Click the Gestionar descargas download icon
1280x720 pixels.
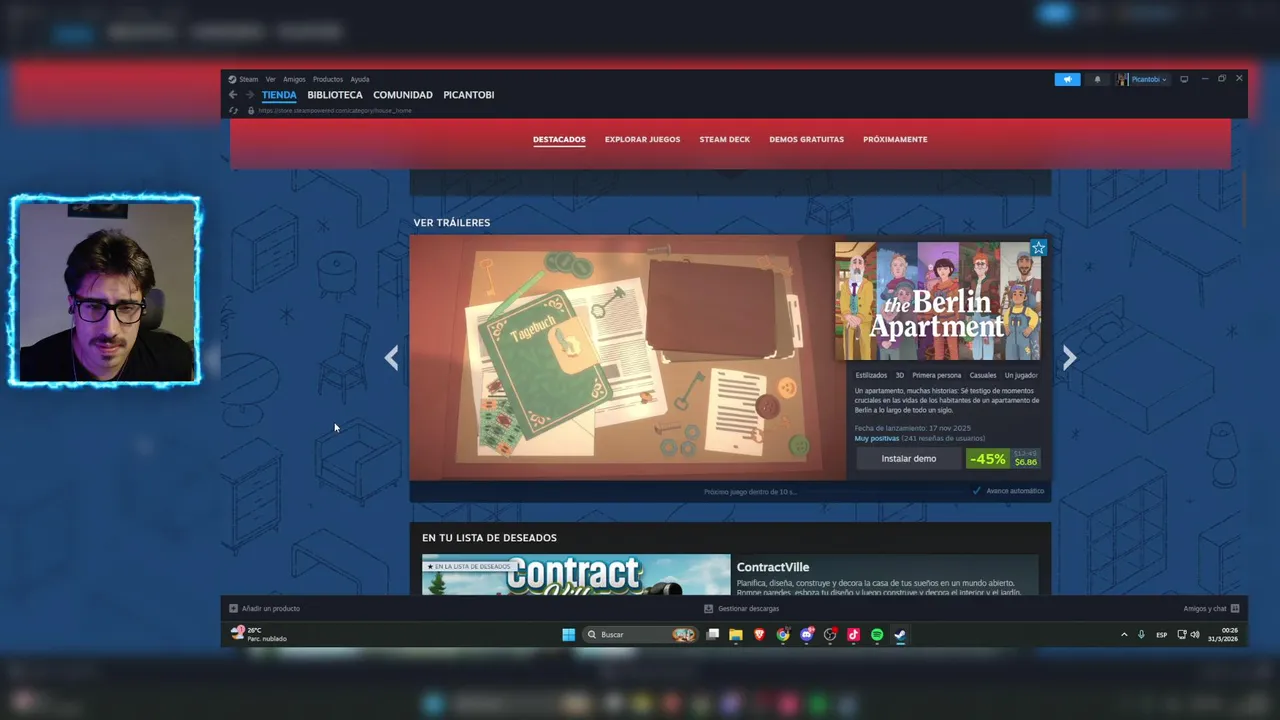[x=708, y=608]
